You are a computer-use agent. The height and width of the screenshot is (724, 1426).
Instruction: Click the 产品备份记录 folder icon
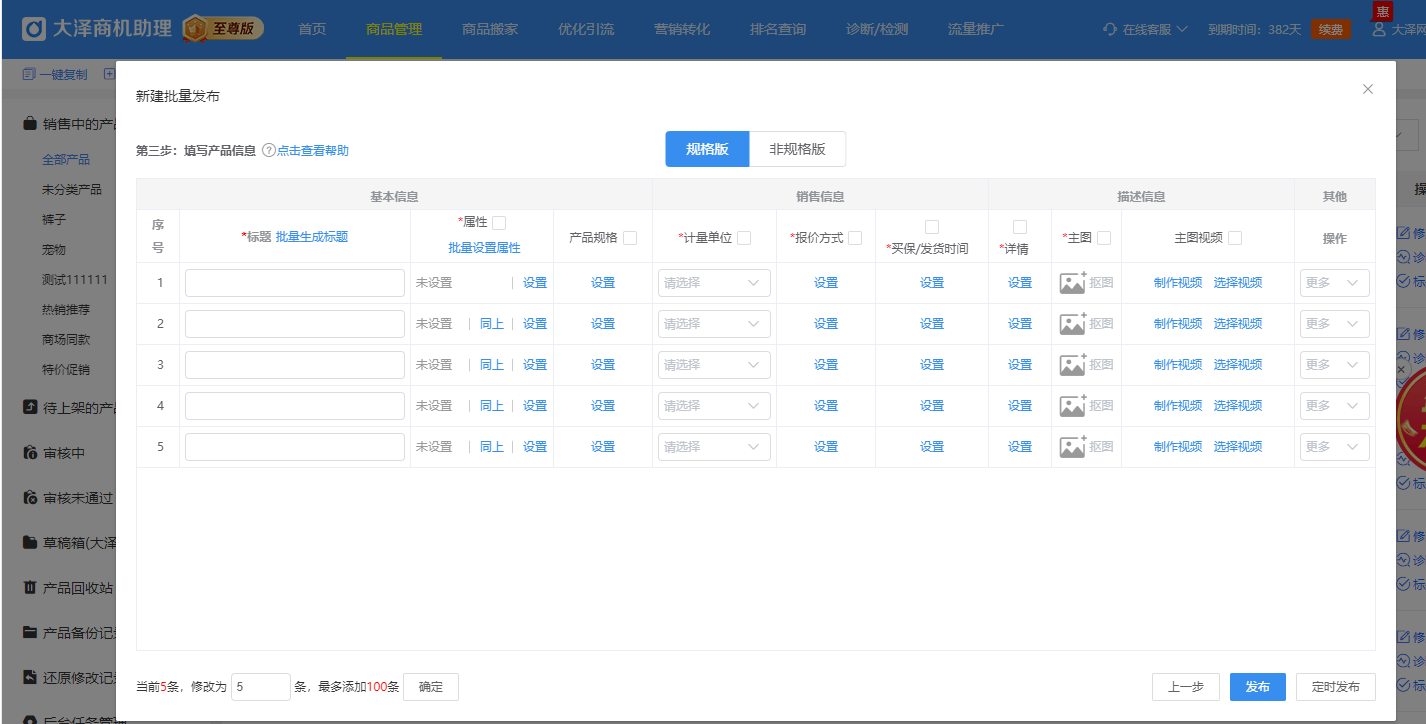click(x=30, y=633)
